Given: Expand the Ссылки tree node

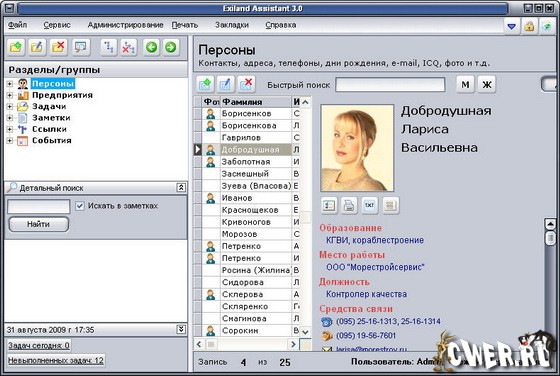Looking at the screenshot, I should tap(10, 129).
